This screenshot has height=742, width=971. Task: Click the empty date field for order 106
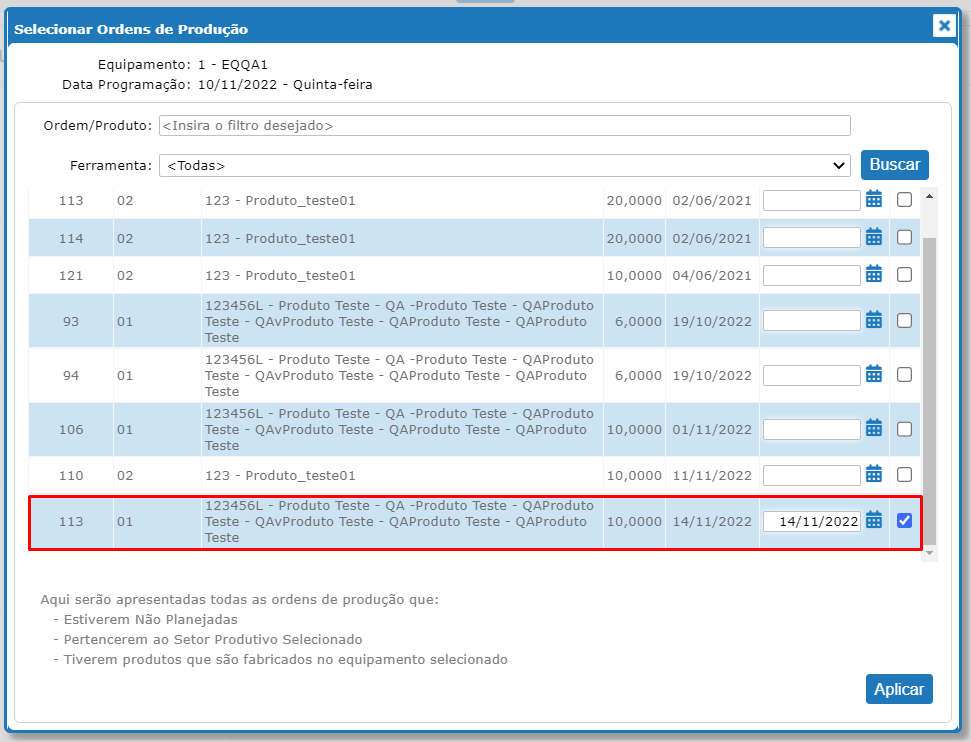point(811,429)
